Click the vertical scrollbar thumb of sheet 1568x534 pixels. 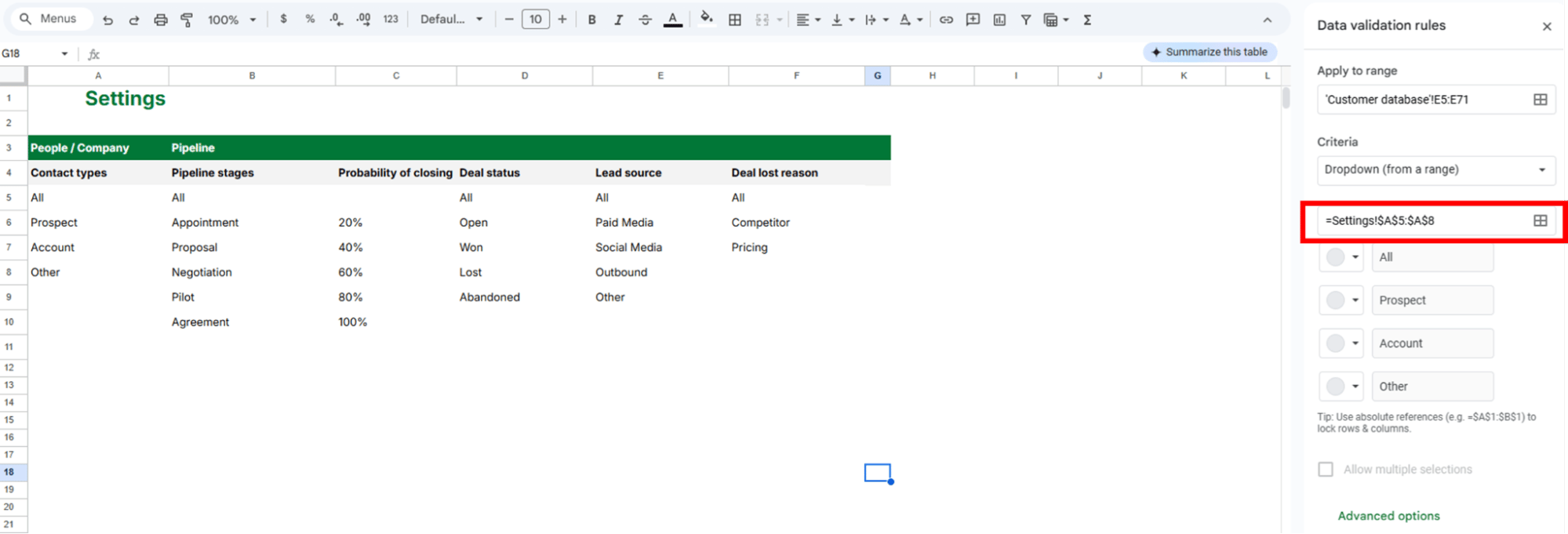tap(1286, 98)
